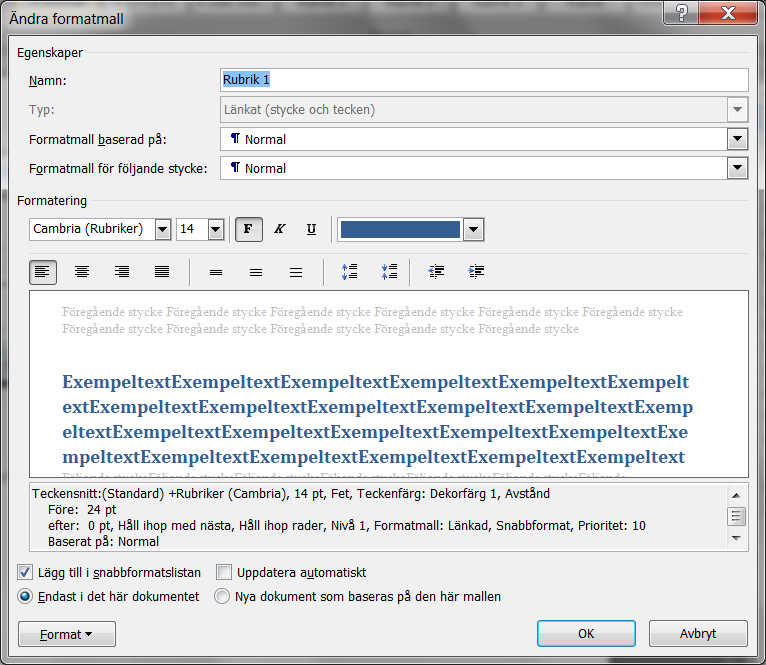This screenshot has height=665, width=766.
Task: Open the font color dropdown arrow
Action: pos(473,229)
